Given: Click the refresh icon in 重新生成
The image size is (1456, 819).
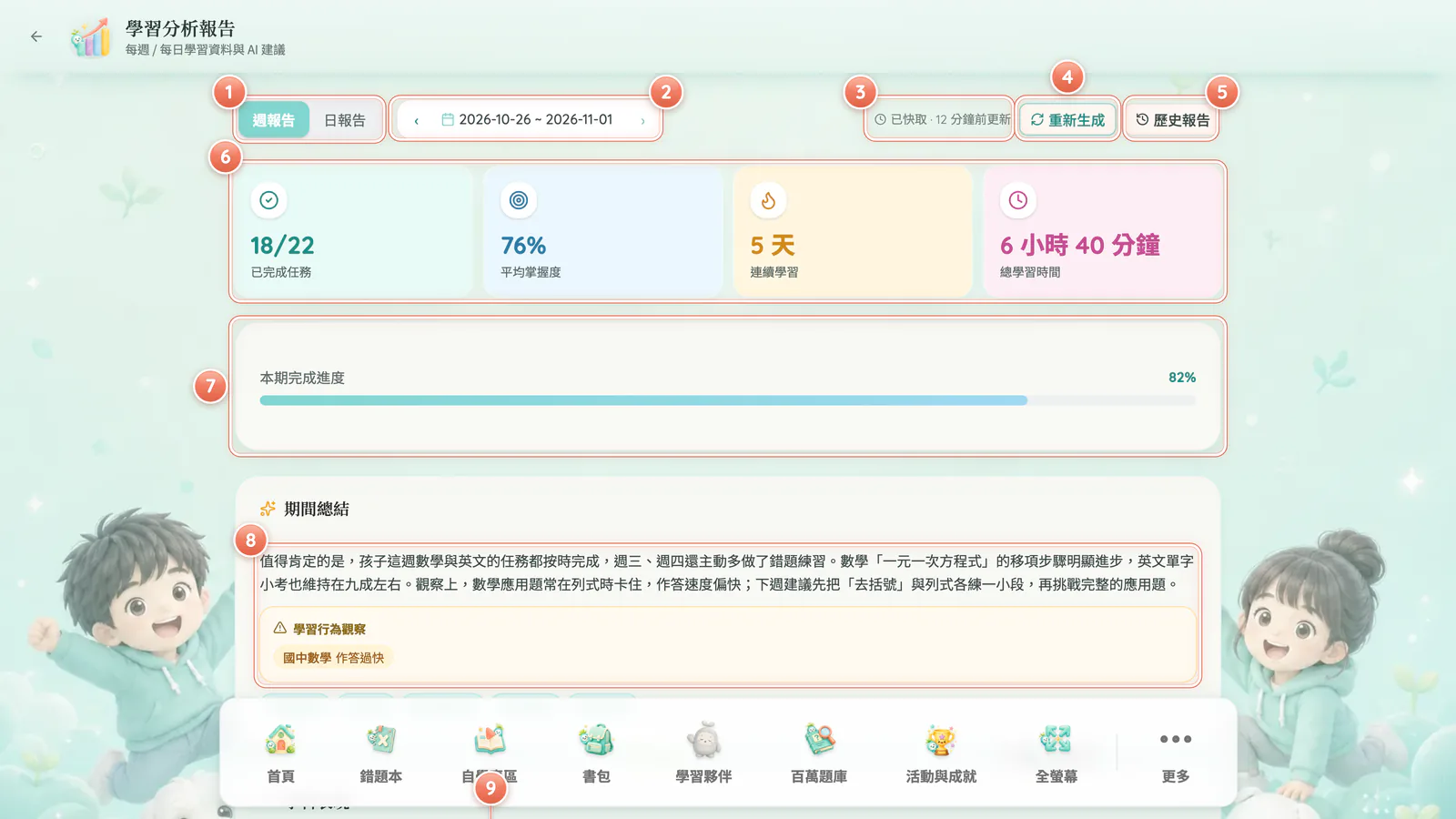Looking at the screenshot, I should 1036,119.
